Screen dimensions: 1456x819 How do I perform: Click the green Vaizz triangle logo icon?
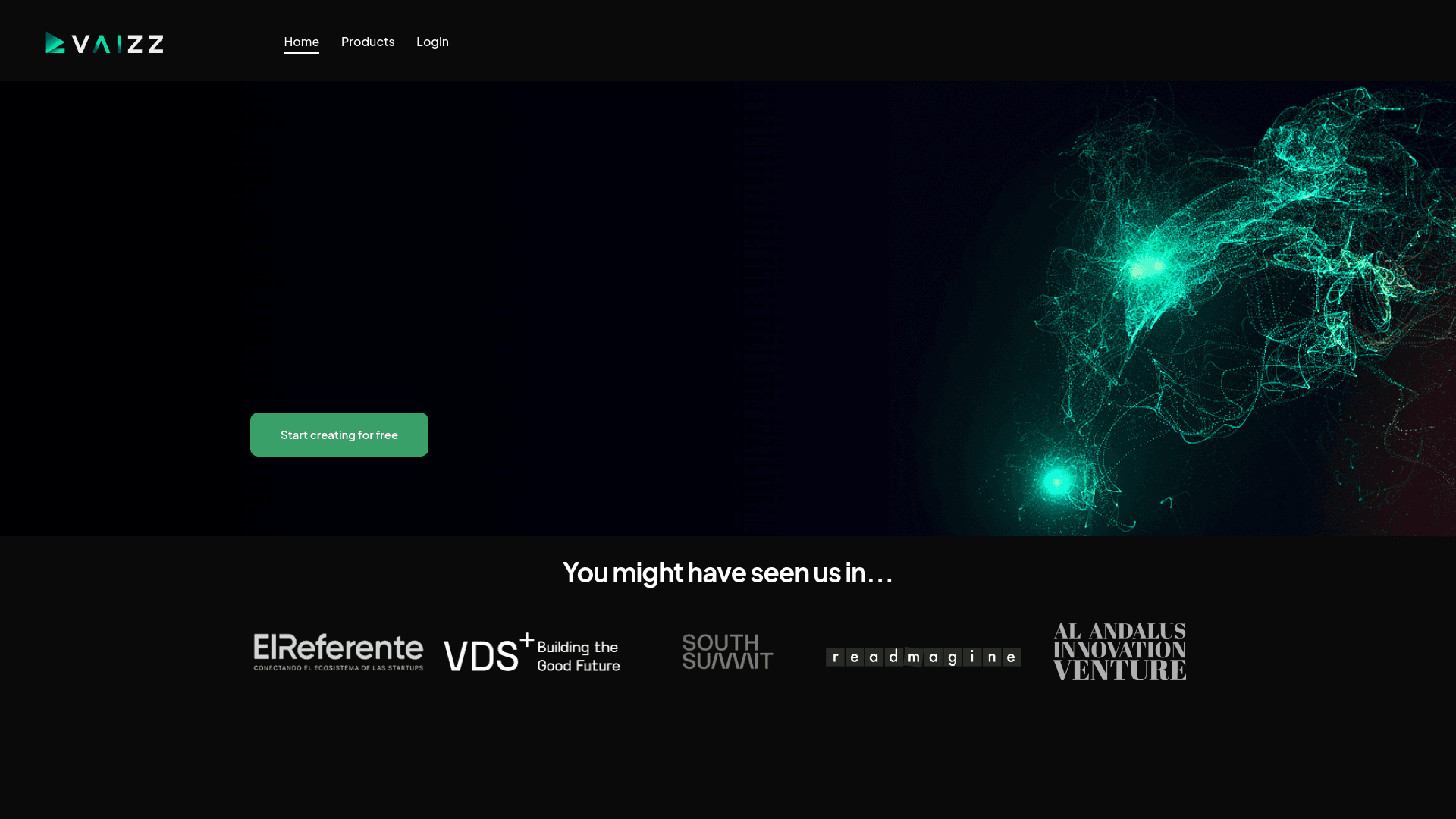tap(55, 43)
